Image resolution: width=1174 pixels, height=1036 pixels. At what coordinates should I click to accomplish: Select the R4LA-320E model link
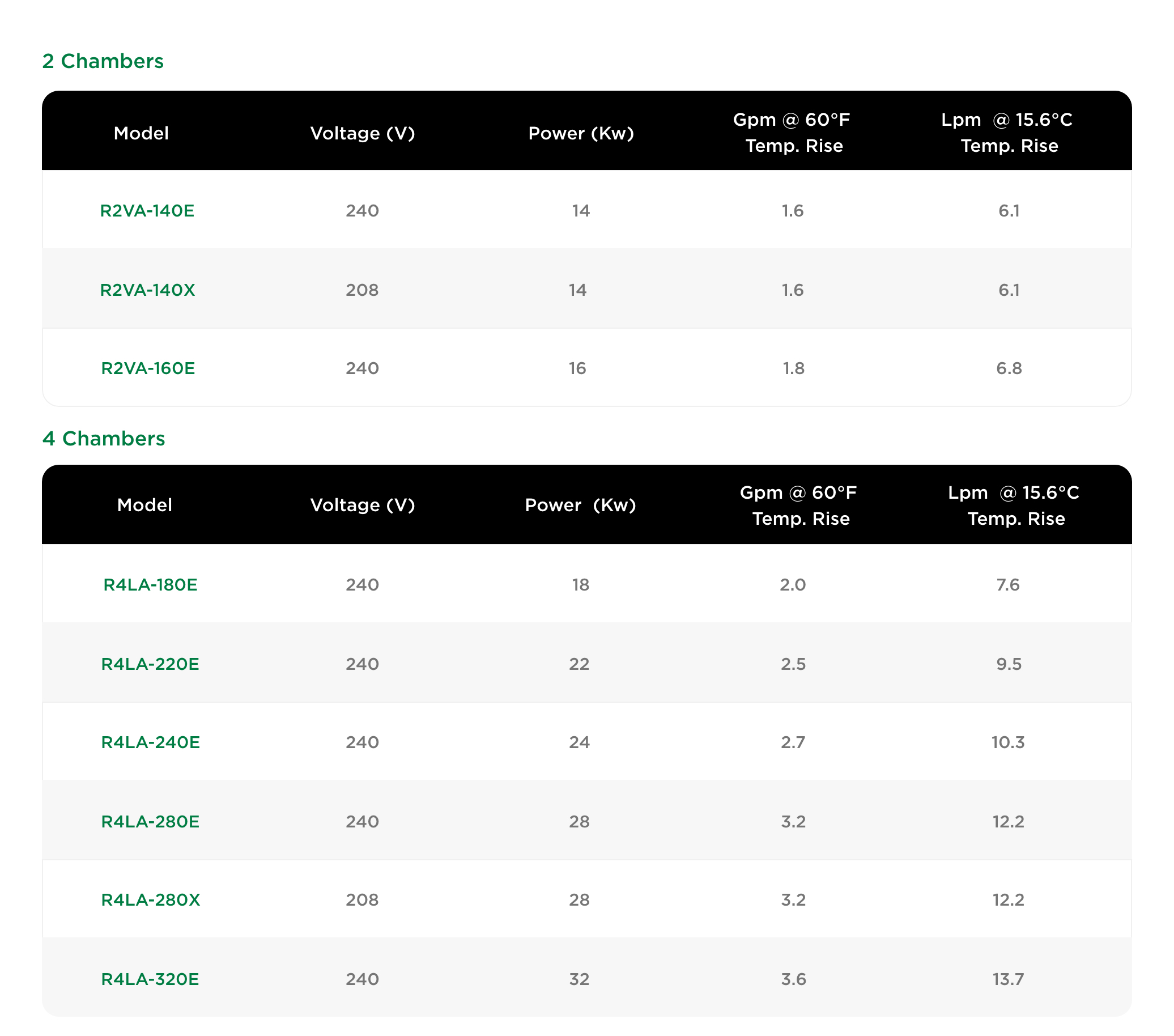[x=151, y=979]
